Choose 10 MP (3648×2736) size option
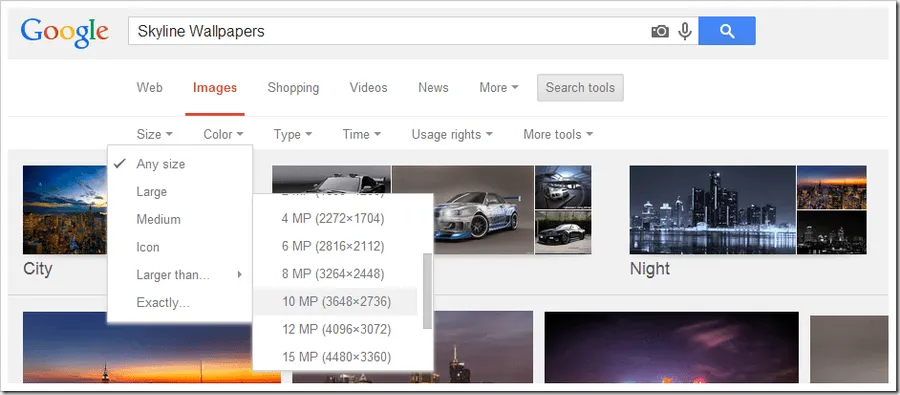The width and height of the screenshot is (900, 395). [x=336, y=302]
